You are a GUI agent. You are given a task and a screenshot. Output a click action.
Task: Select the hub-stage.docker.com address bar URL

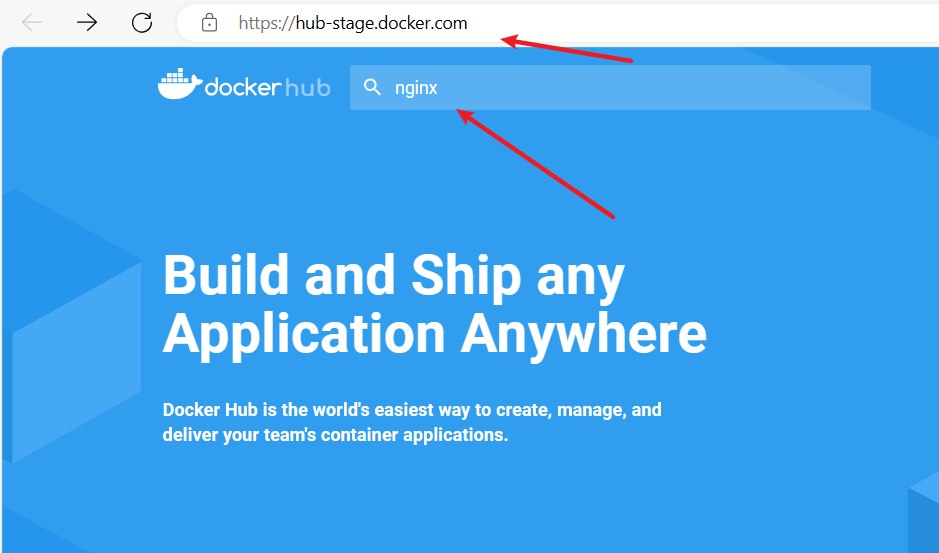353,23
